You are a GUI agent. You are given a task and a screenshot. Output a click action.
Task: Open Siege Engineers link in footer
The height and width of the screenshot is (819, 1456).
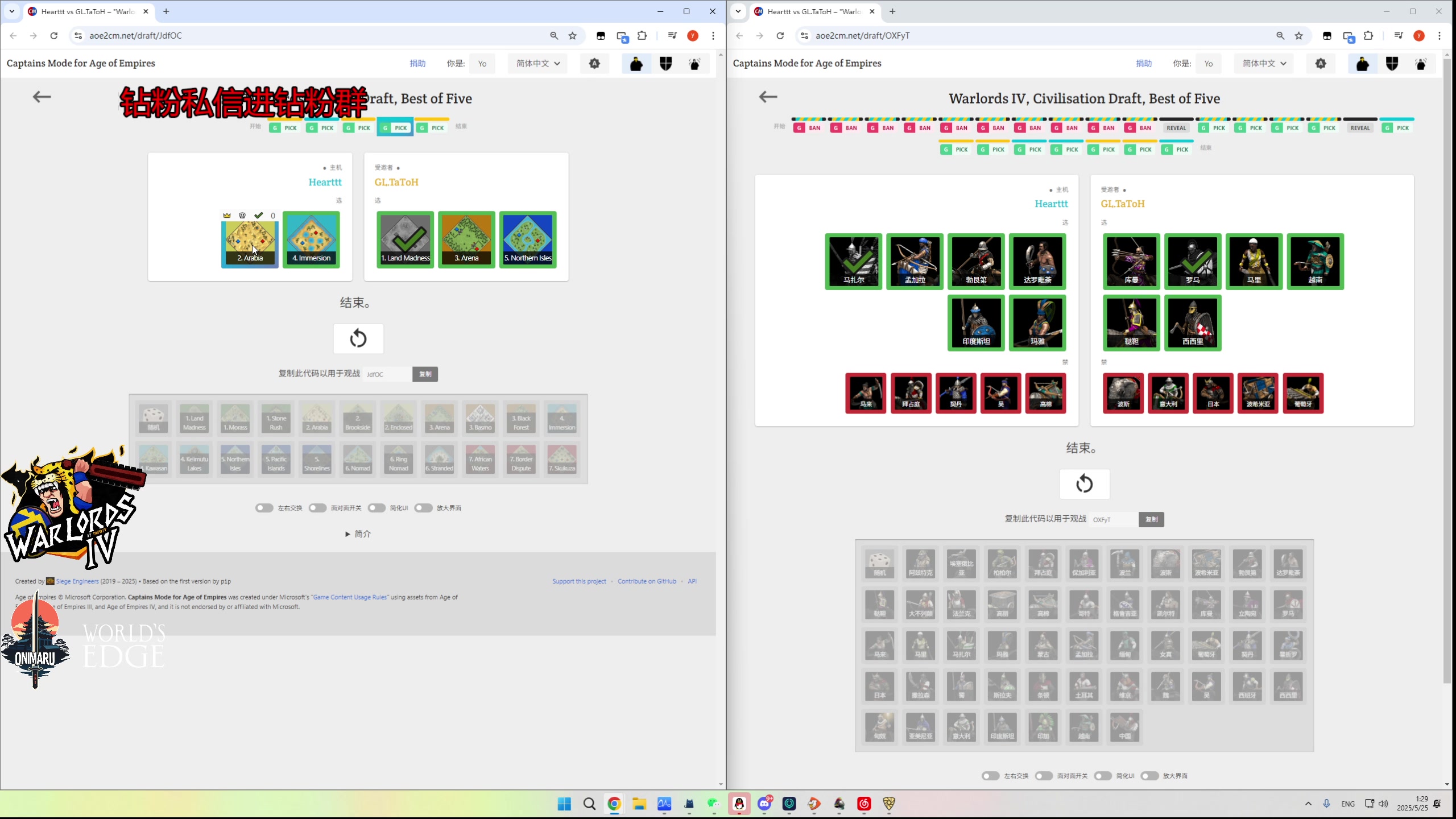point(77,581)
